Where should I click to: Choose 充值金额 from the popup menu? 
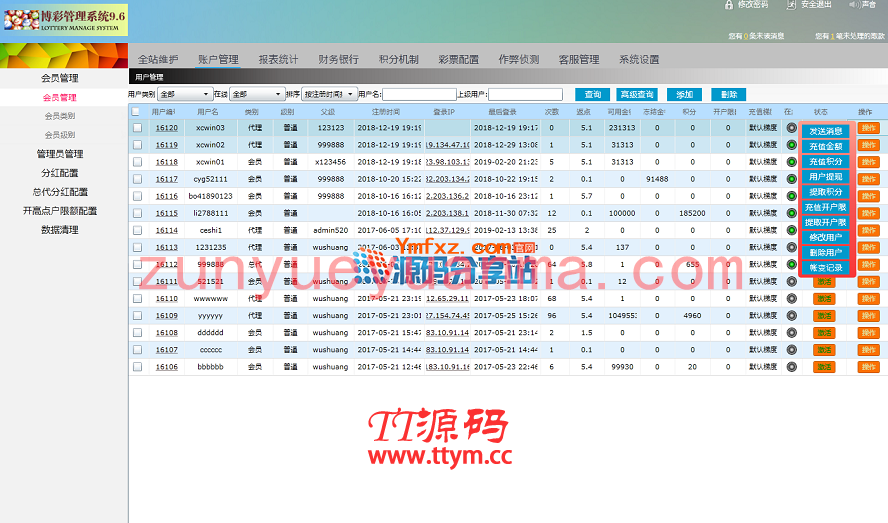tap(826, 146)
